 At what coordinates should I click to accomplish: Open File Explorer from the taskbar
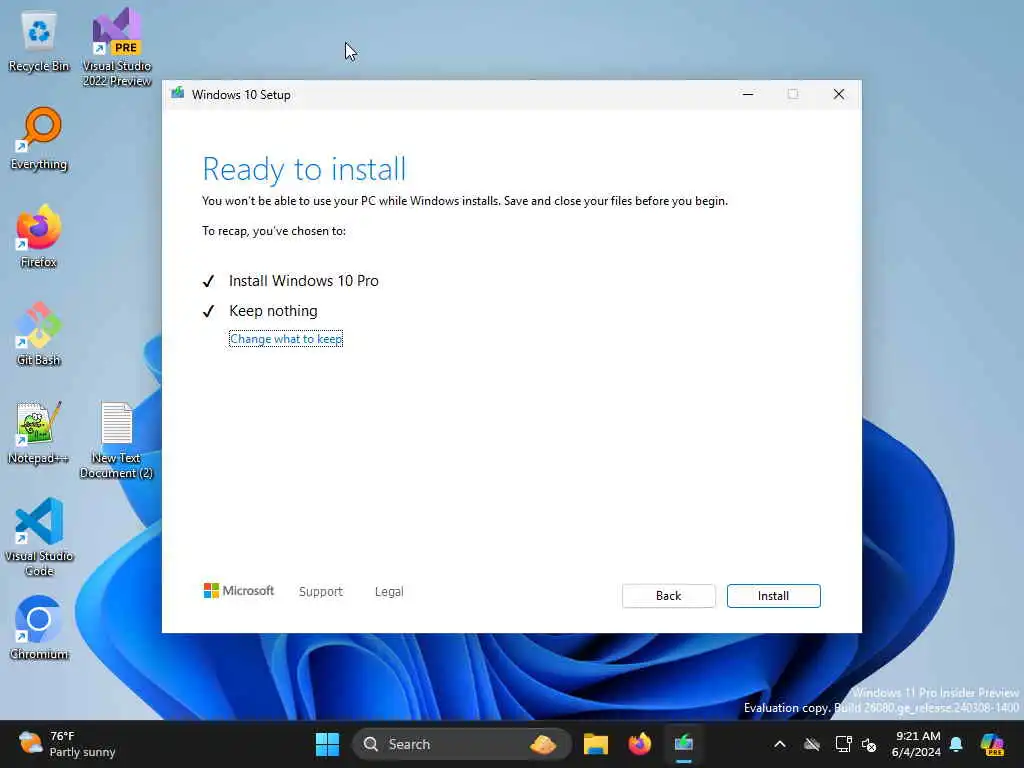click(x=596, y=744)
